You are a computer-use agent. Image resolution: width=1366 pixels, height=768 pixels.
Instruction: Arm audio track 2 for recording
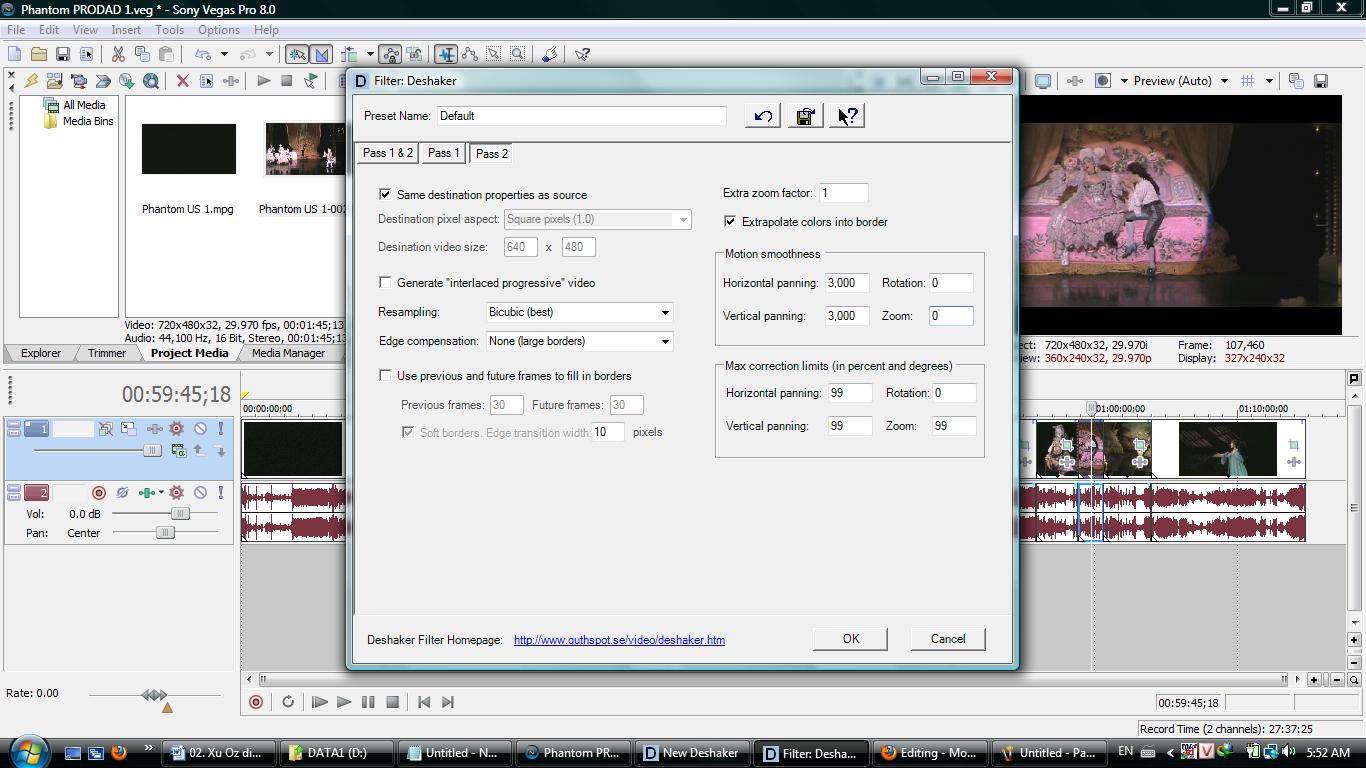point(99,492)
